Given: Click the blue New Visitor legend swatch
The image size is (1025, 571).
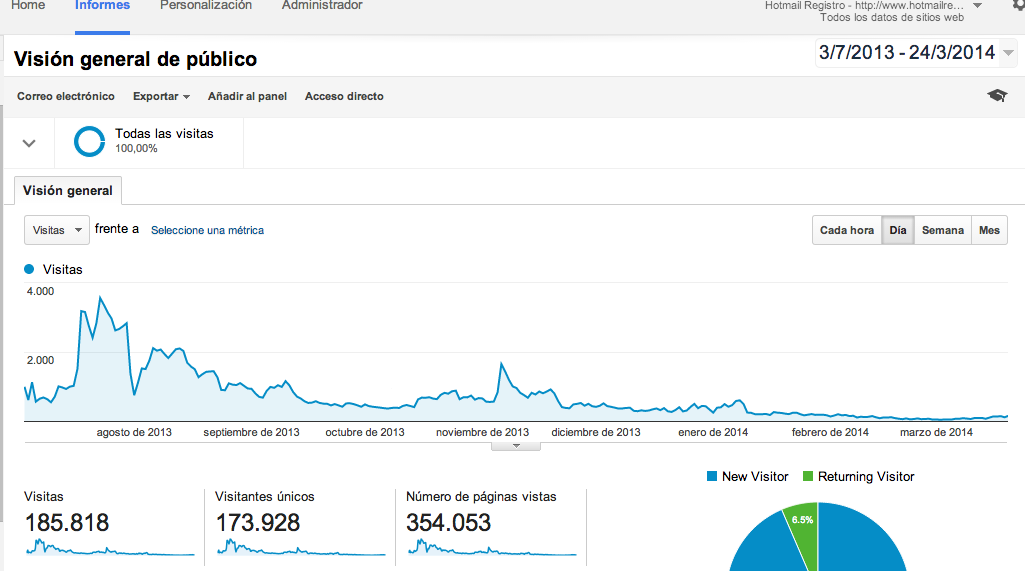Looking at the screenshot, I should [712, 476].
